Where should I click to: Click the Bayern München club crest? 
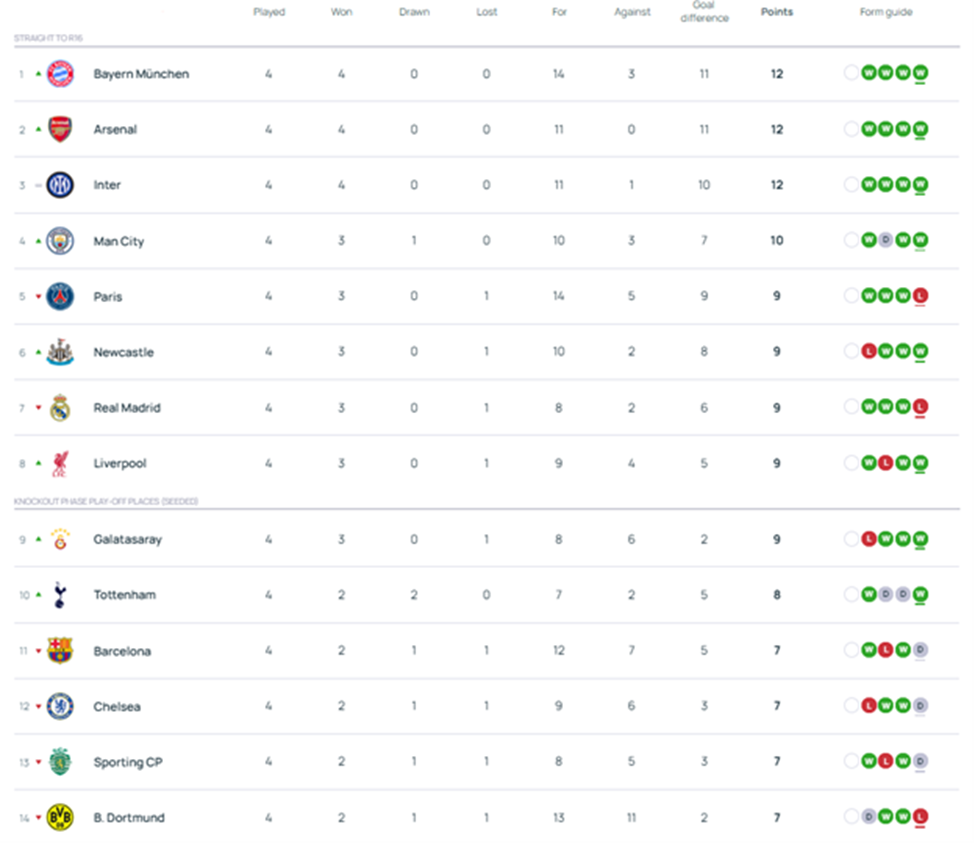tap(60, 74)
